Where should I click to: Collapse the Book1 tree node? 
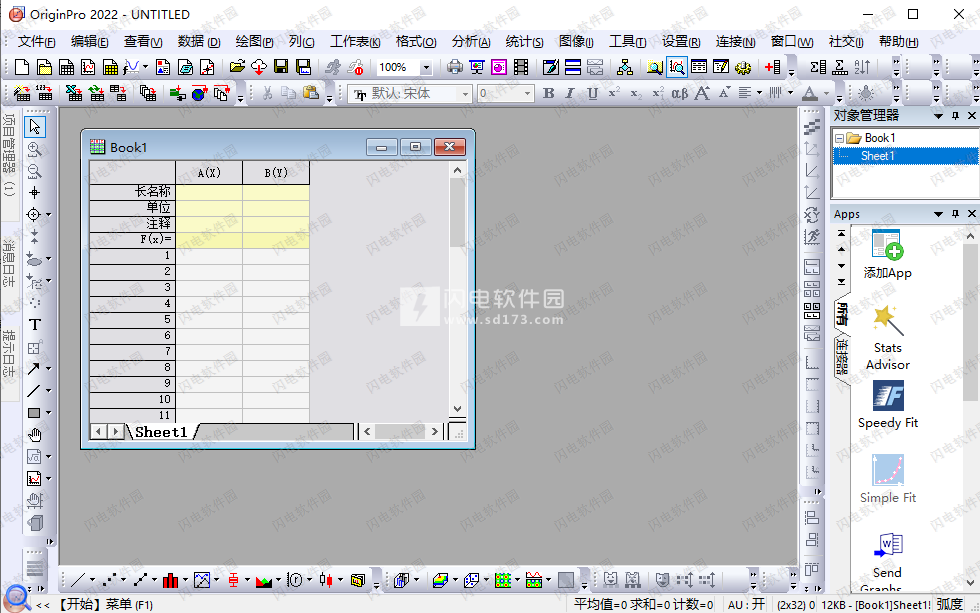click(840, 138)
